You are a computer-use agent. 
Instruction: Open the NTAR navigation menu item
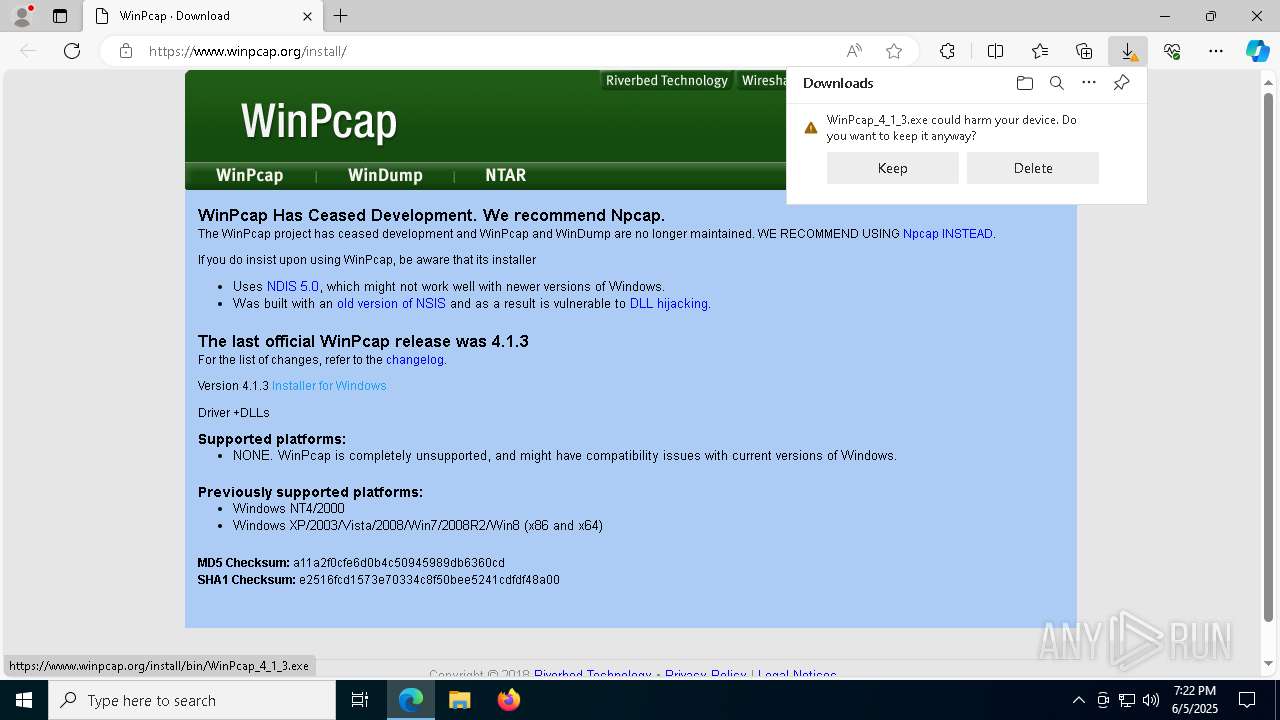[x=505, y=175]
